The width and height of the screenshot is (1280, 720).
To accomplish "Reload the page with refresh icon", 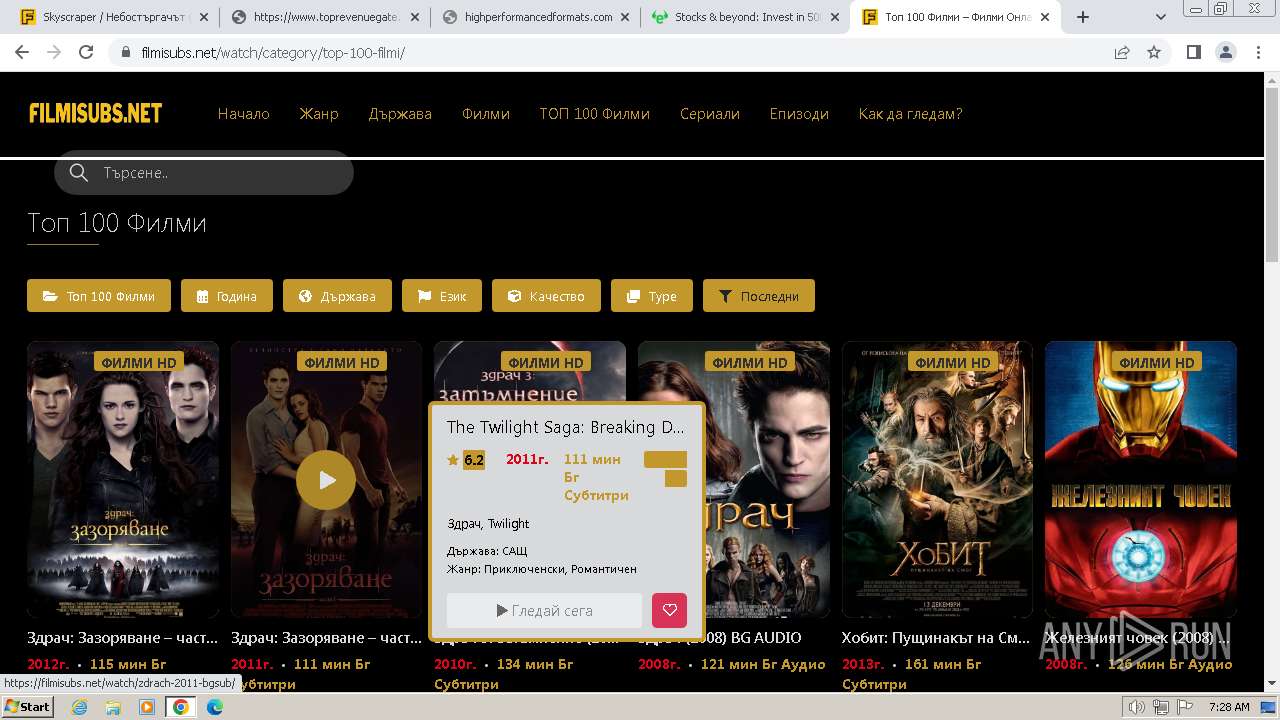I will point(86,53).
